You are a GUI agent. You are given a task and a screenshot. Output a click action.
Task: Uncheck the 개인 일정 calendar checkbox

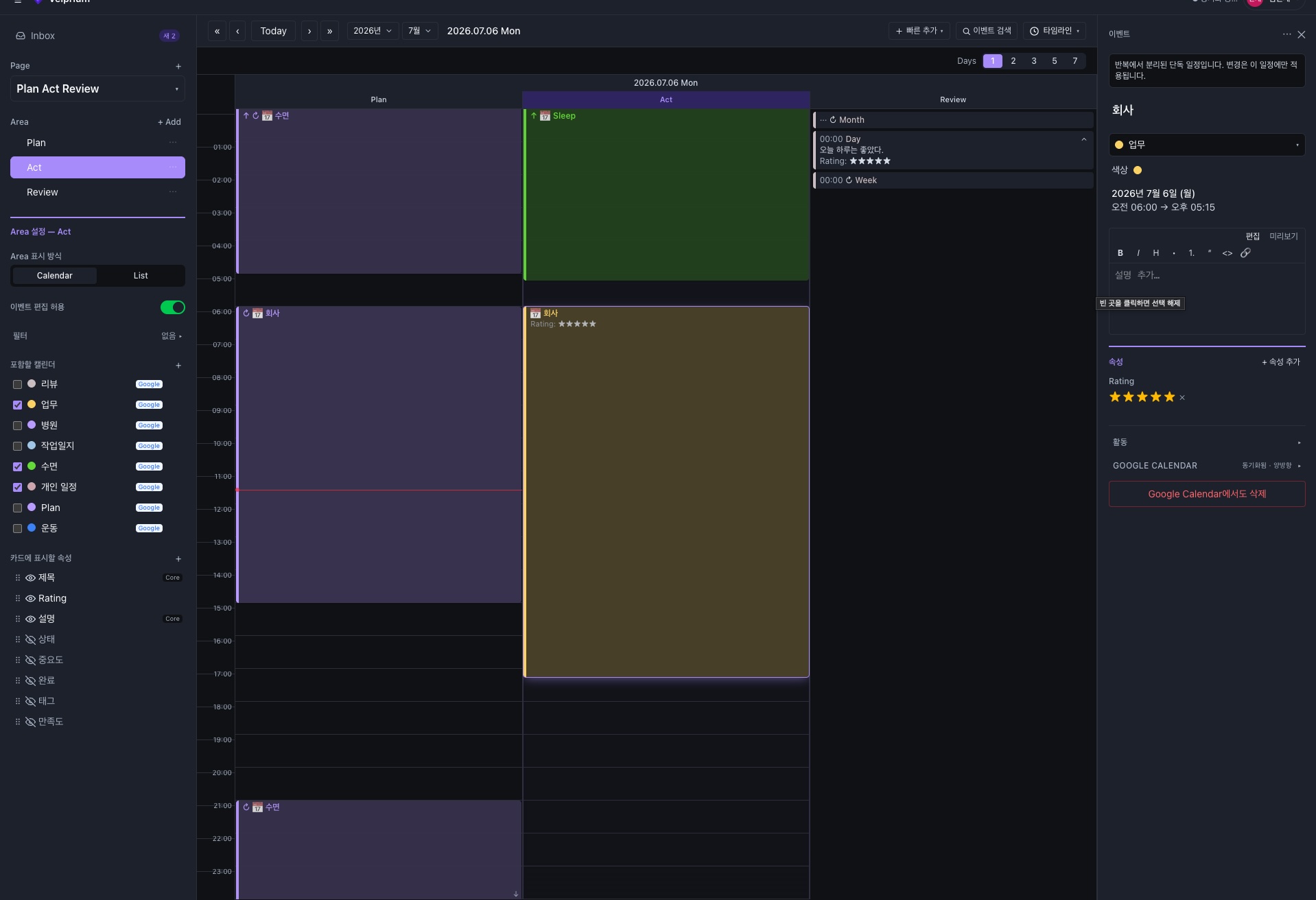pyautogui.click(x=18, y=487)
